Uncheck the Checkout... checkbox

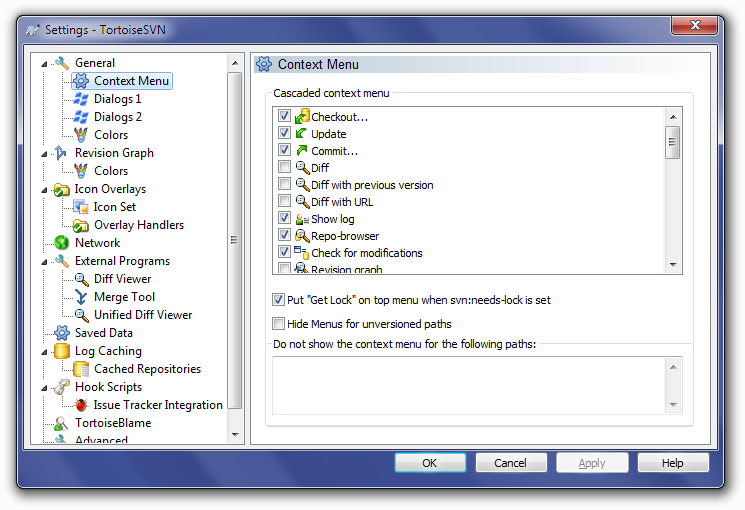click(284, 115)
